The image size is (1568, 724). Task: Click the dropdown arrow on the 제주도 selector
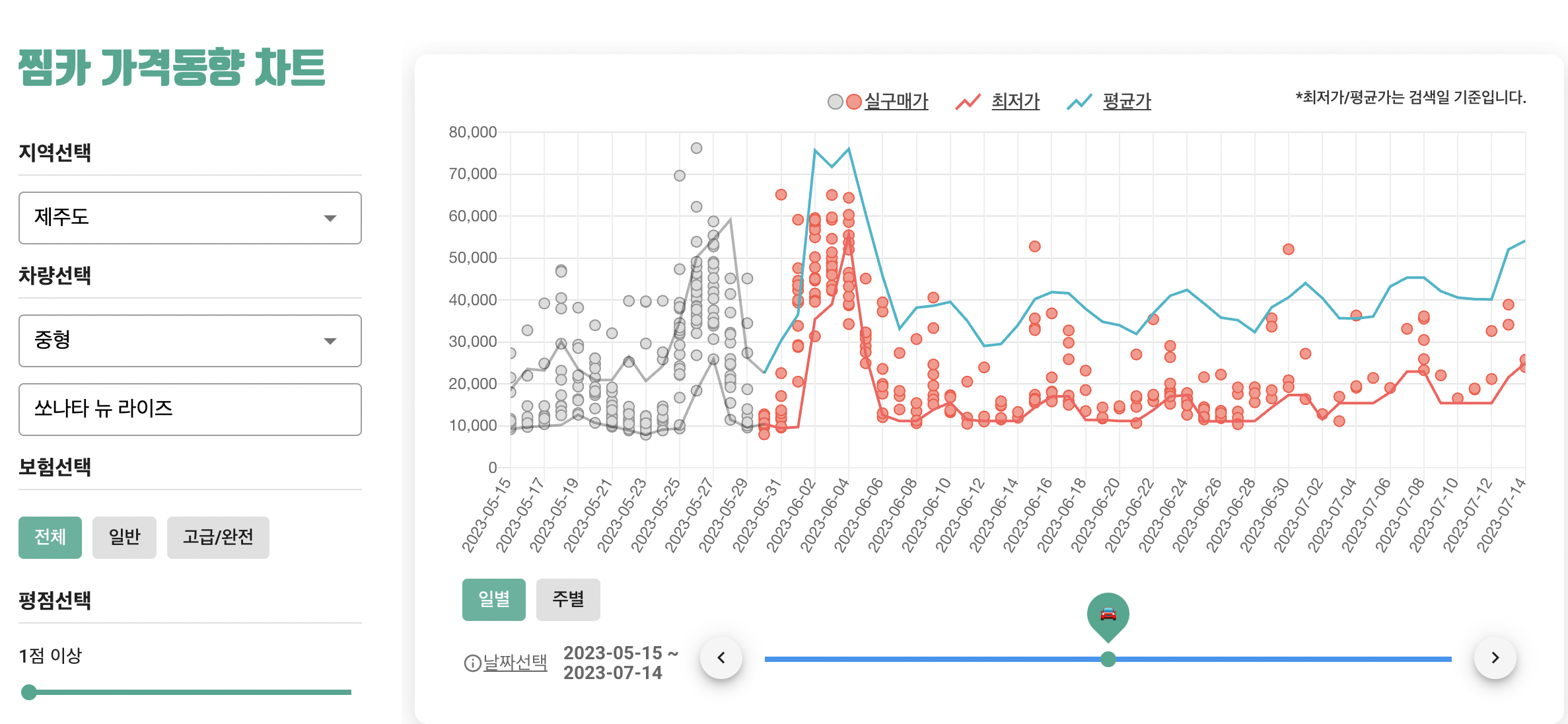coord(334,218)
